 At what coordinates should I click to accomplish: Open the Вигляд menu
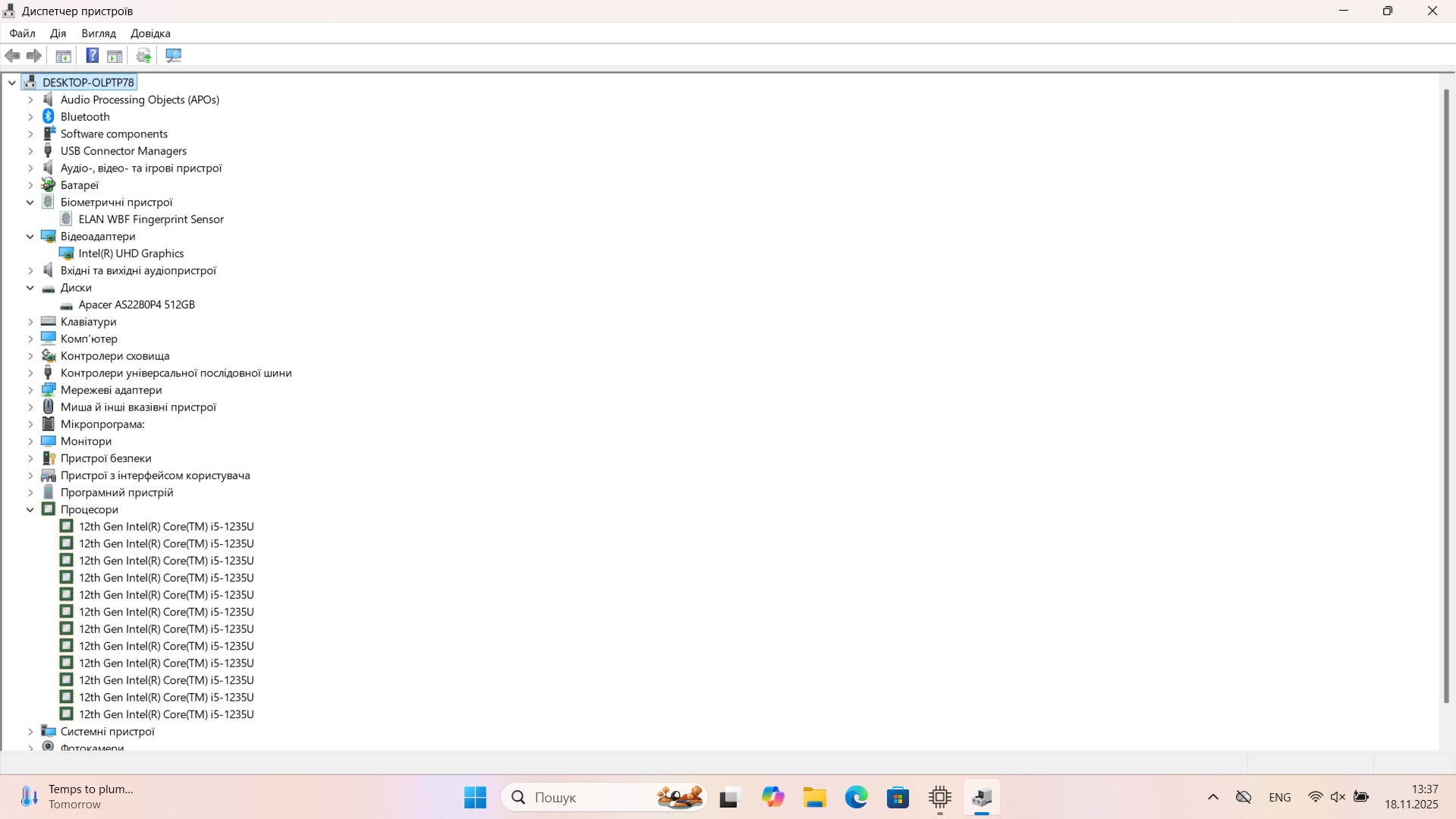tap(99, 33)
